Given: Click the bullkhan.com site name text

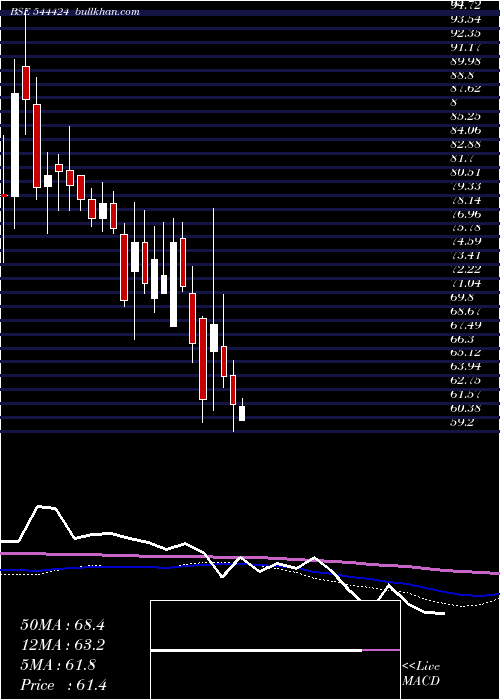Looking at the screenshot, I should point(107,12).
